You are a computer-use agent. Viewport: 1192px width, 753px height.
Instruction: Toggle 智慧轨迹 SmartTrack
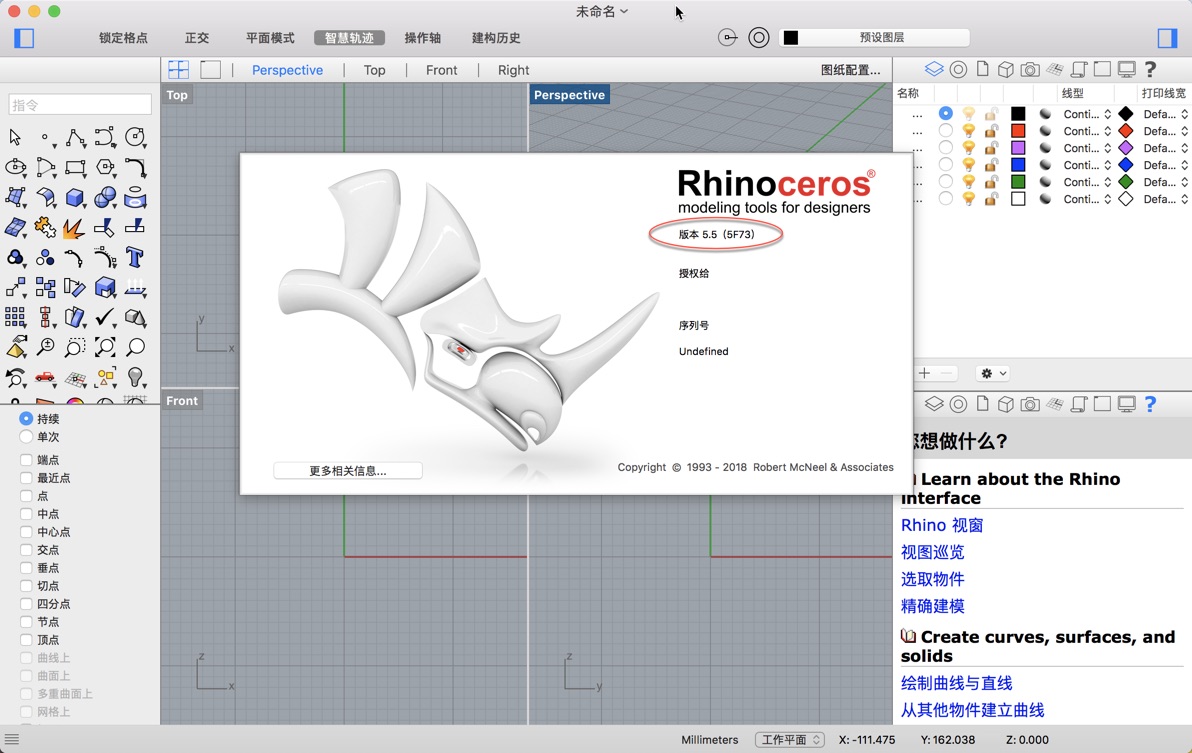coord(349,38)
